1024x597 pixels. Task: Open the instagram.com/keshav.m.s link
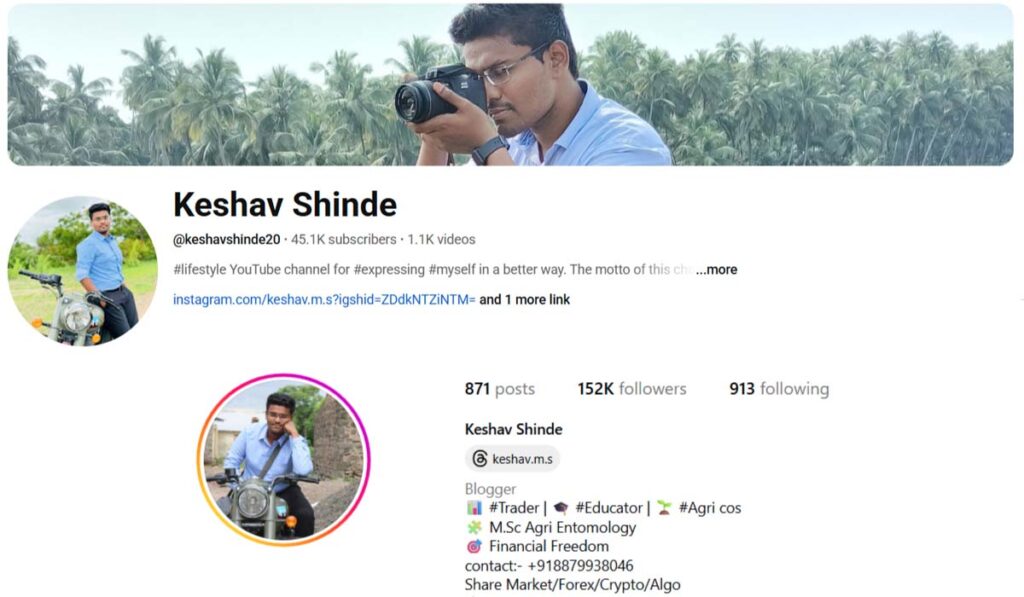pyautogui.click(x=324, y=300)
